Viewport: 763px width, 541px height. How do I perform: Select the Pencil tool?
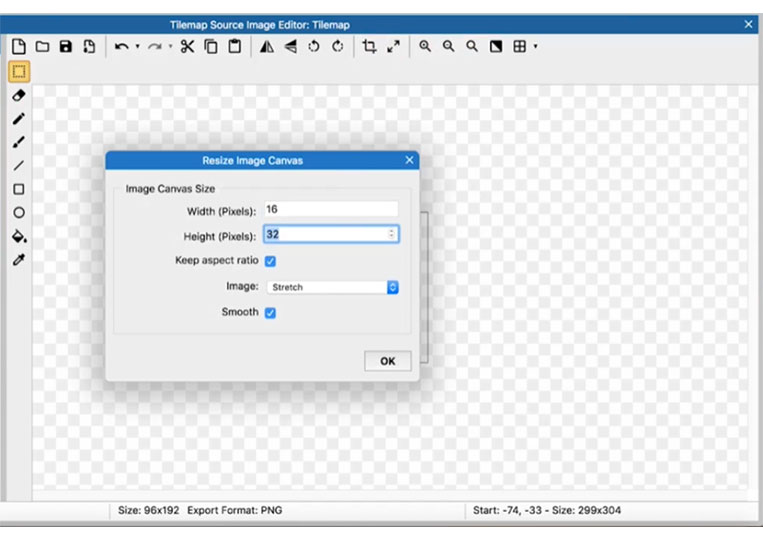19,119
